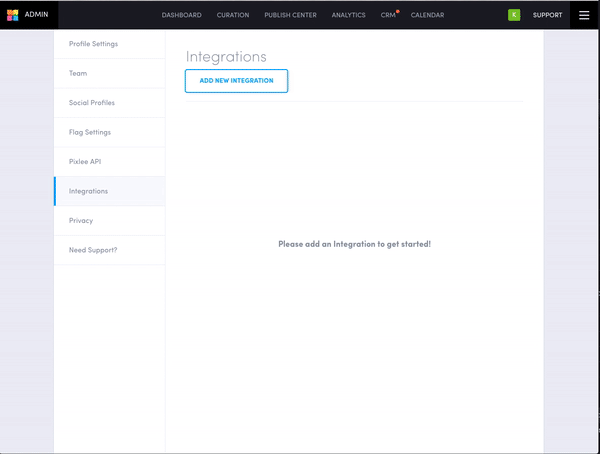Open the Privacy settings

tap(81, 220)
